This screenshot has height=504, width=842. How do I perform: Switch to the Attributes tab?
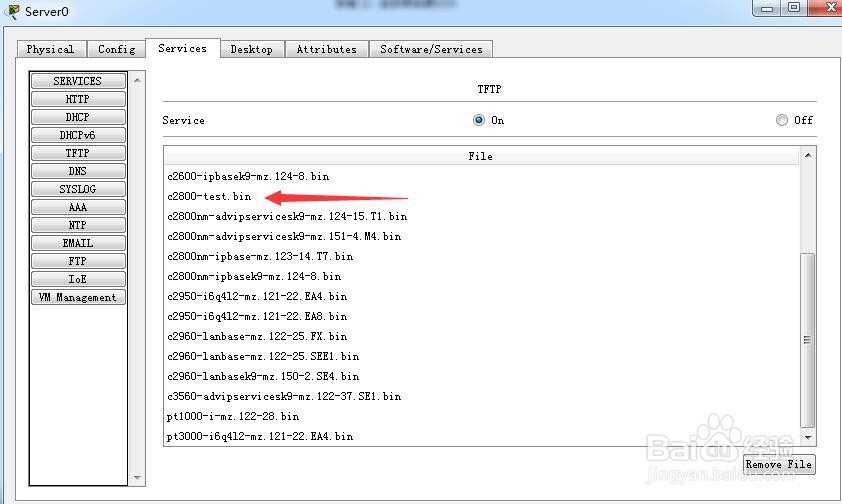(326, 49)
